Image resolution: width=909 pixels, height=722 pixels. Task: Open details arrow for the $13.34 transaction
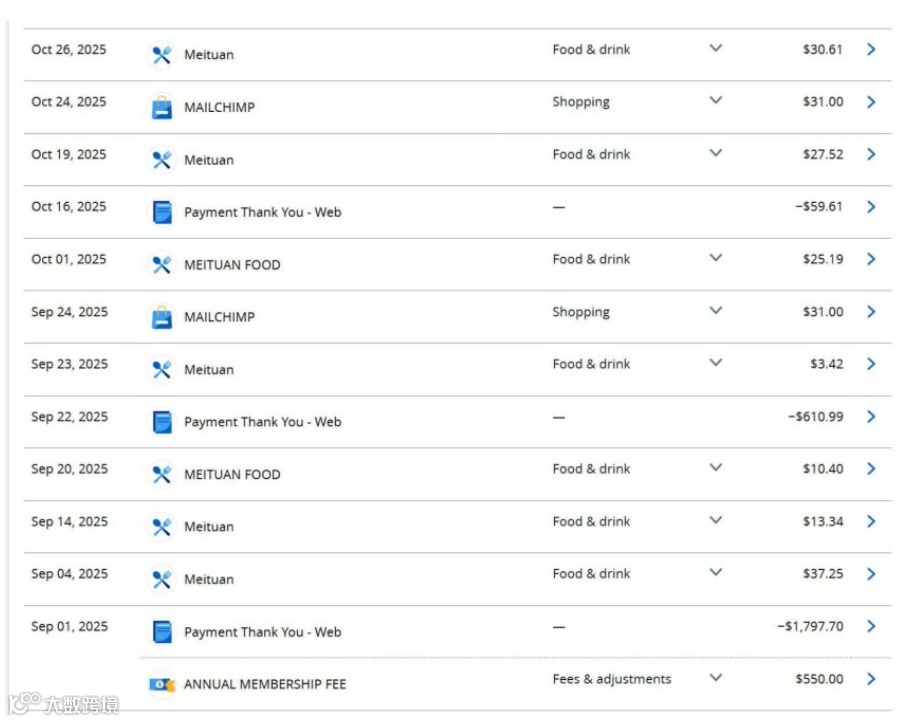(x=871, y=522)
